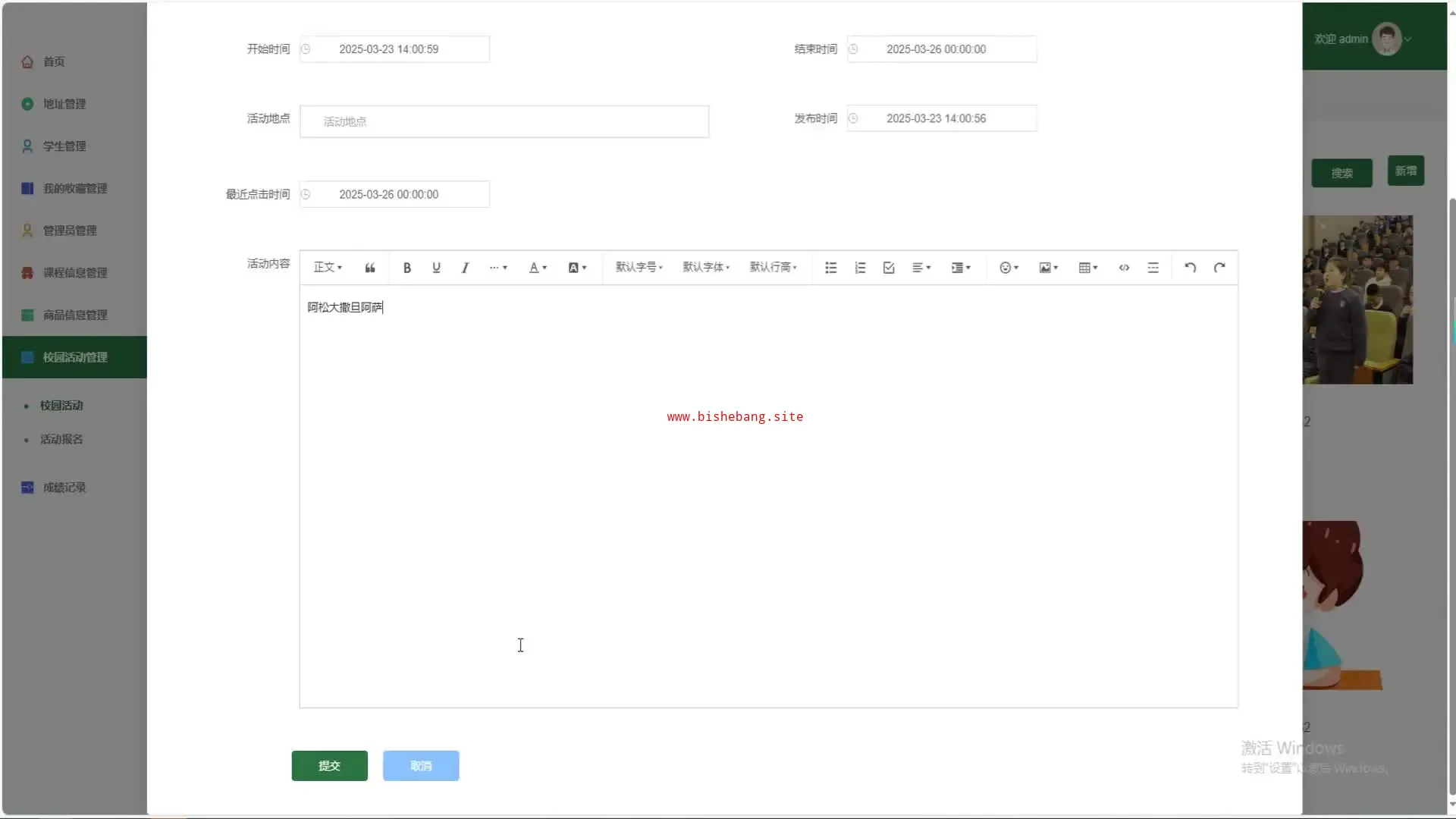Click the green 提交 submit button
Screen dimensions: 1456x819
329,766
